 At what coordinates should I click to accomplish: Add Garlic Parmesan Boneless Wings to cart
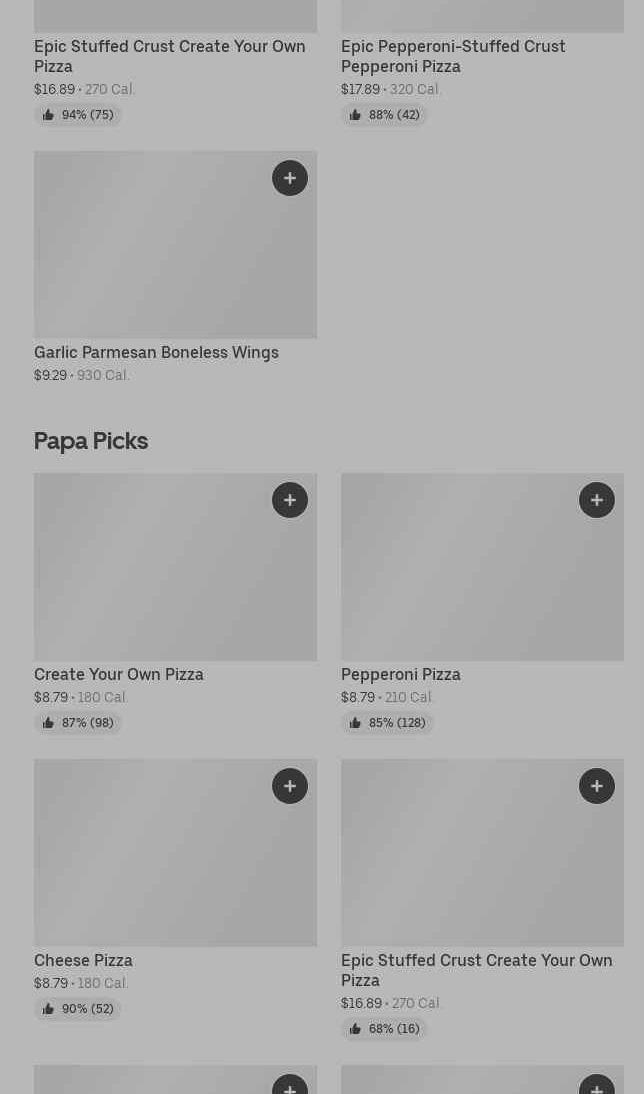click(x=290, y=178)
